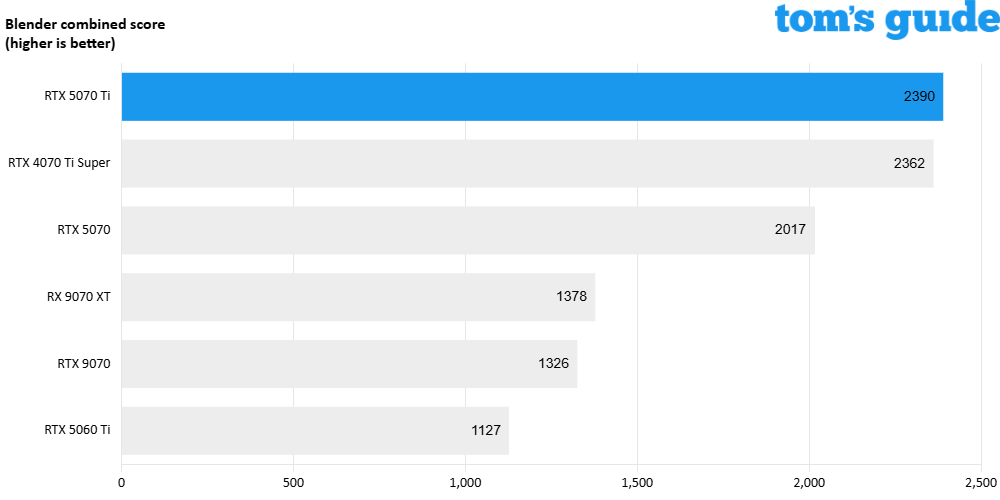Click the 2390 value label
The height and width of the screenshot is (500, 1000).
click(x=918, y=97)
